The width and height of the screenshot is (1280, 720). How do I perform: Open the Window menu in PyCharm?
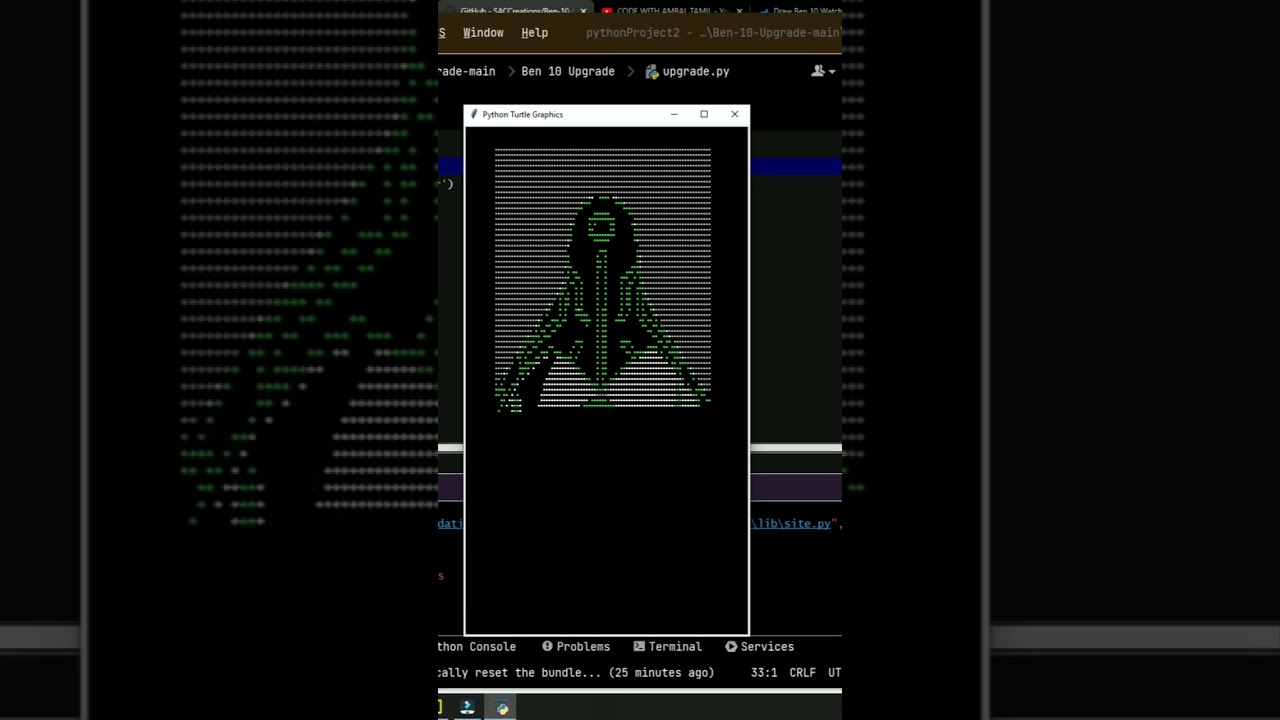pos(483,33)
